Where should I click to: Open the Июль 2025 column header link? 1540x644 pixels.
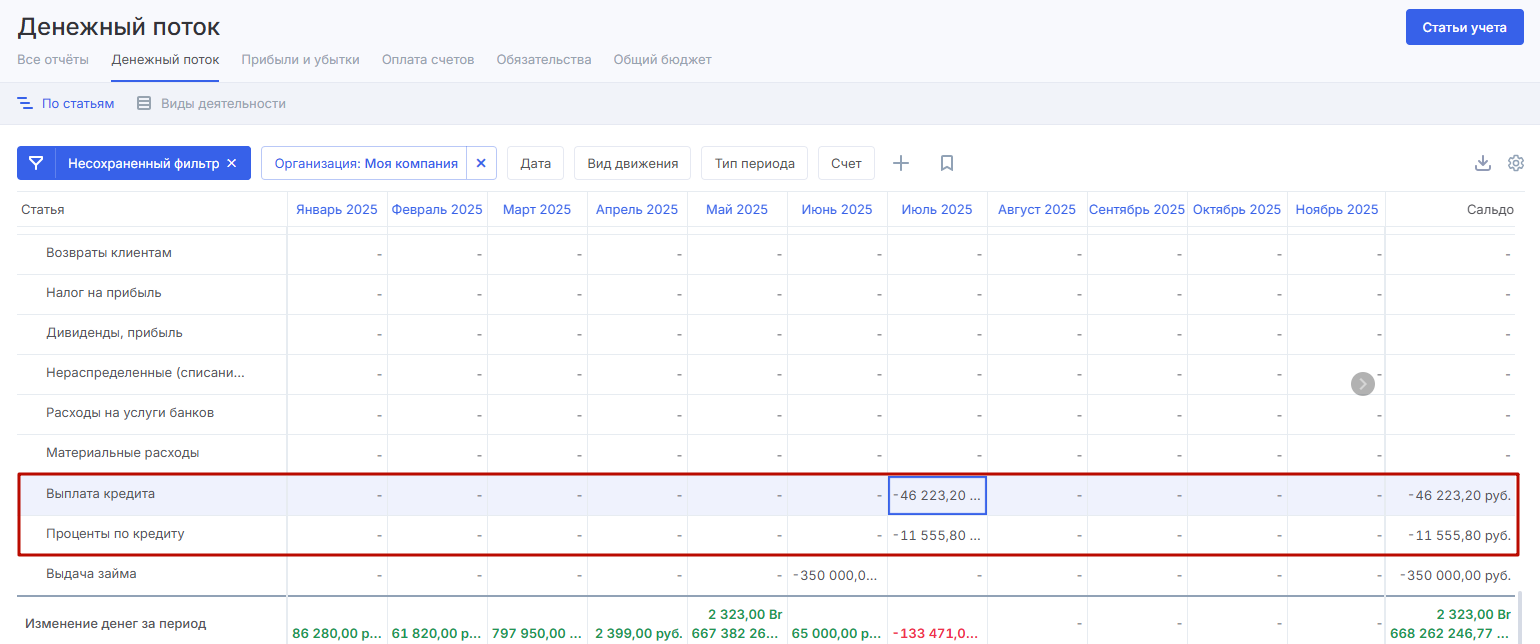pos(937,209)
